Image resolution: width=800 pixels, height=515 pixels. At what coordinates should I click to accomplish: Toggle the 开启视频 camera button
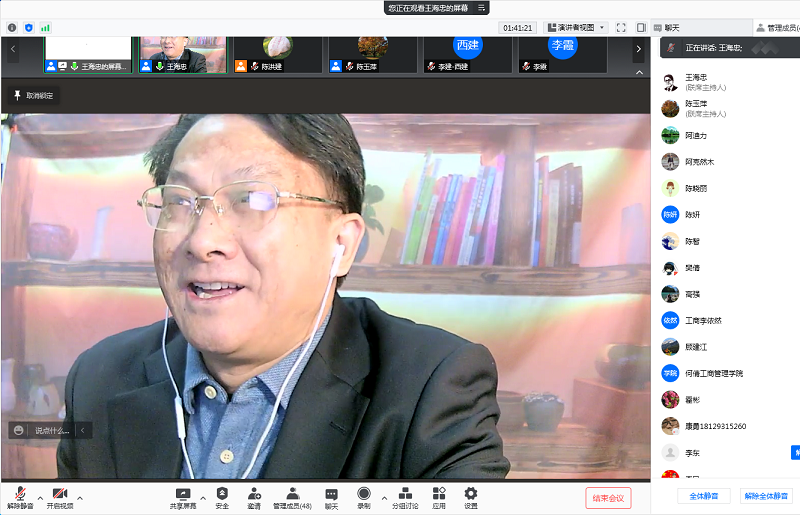coord(59,494)
